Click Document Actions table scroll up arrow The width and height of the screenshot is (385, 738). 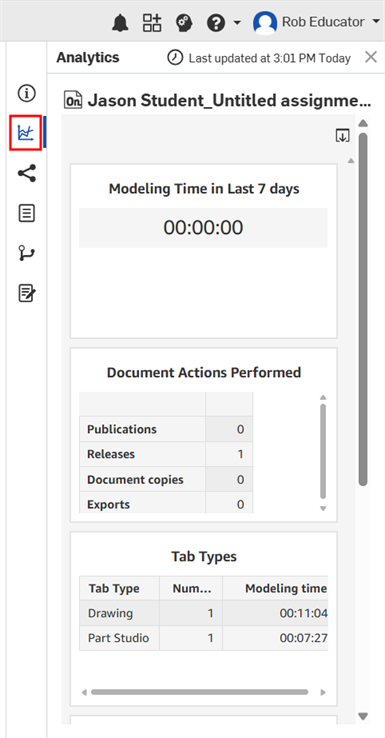pos(323,398)
